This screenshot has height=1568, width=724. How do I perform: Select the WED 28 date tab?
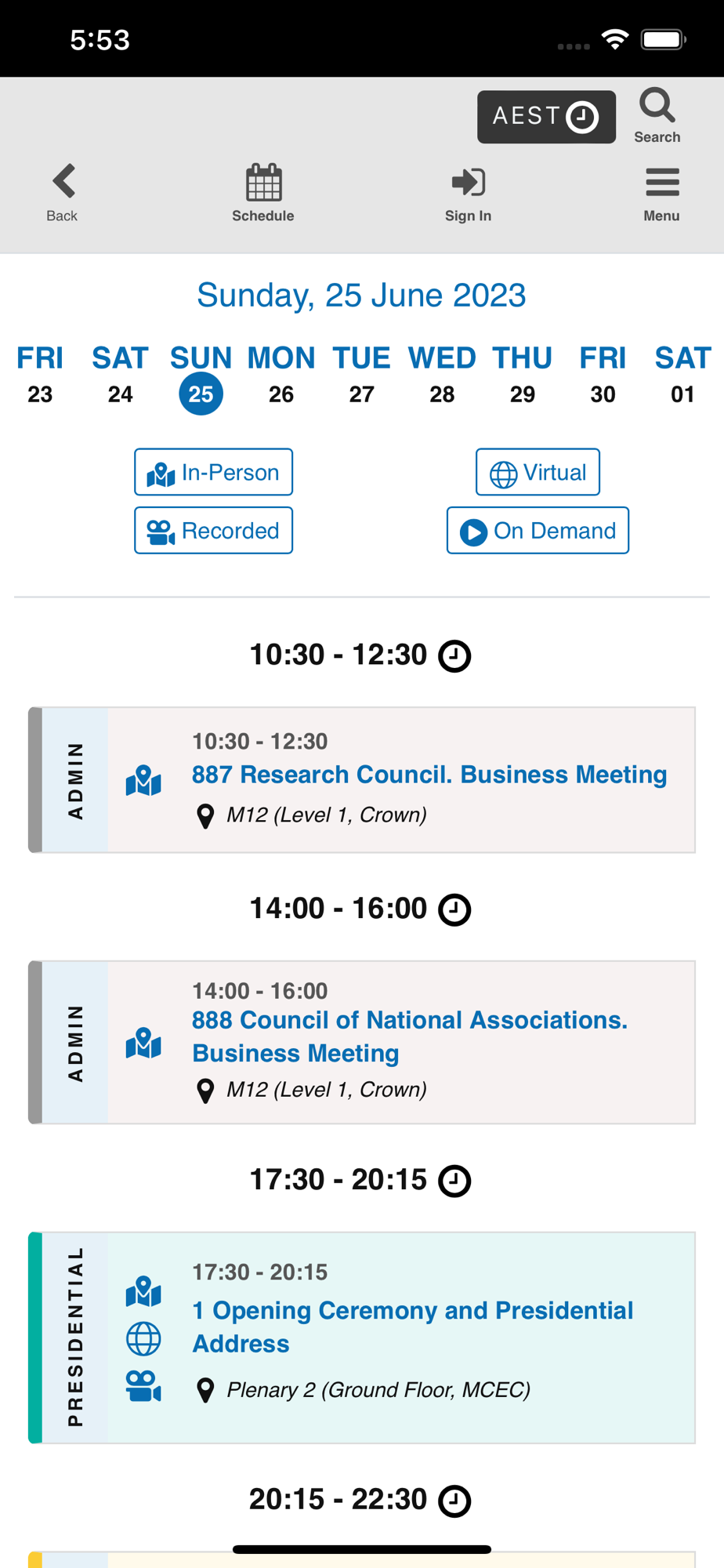click(442, 375)
